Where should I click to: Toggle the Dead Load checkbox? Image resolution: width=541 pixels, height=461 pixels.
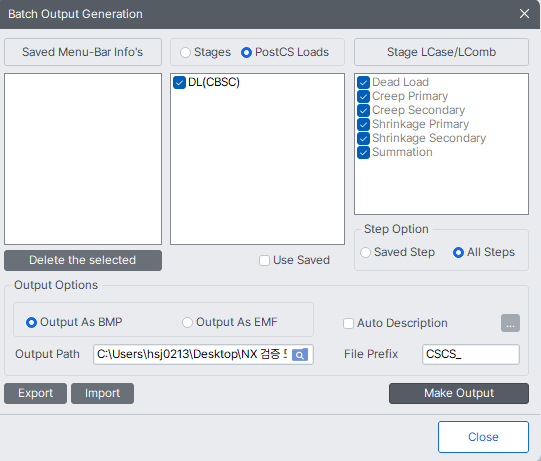pos(363,82)
